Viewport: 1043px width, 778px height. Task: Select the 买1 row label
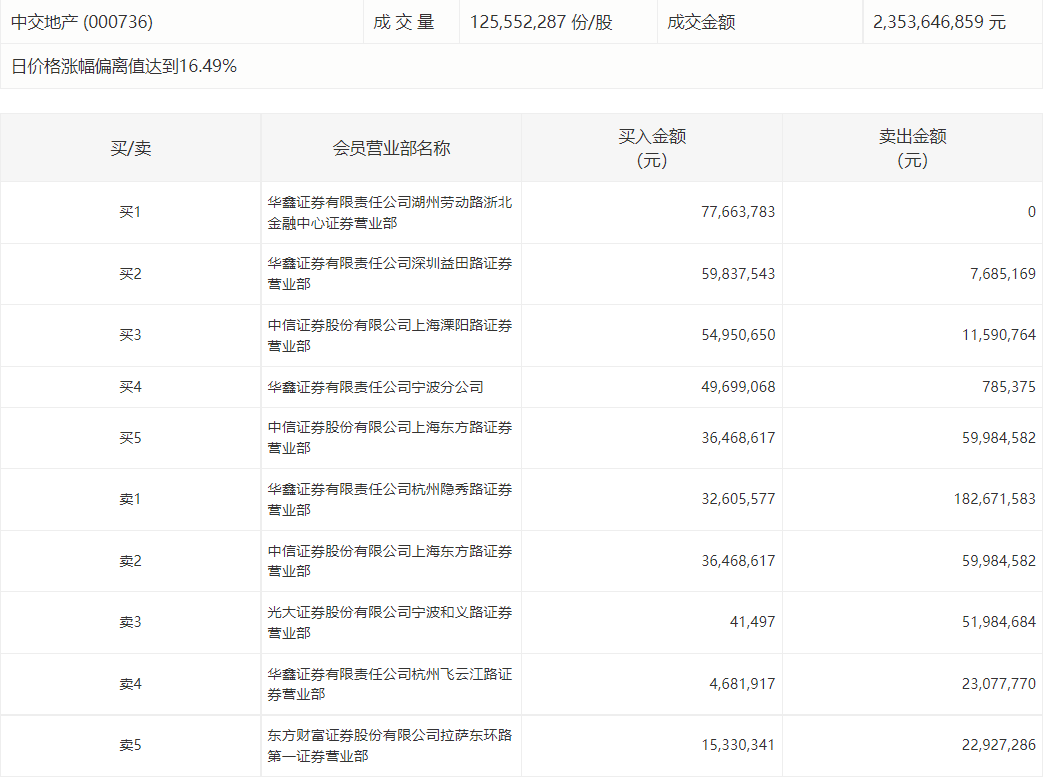click(x=132, y=211)
